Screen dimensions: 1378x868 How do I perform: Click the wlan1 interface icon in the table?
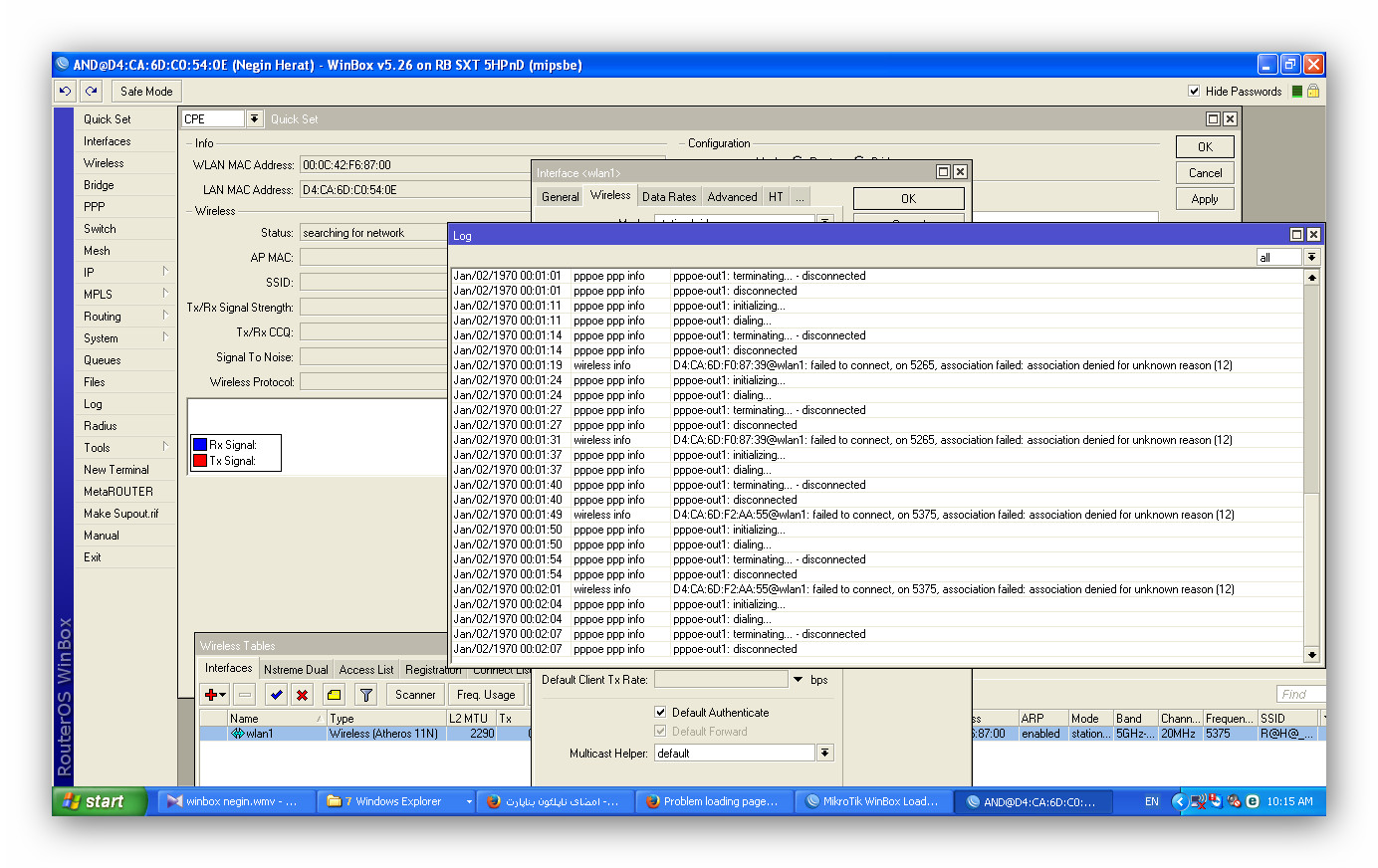point(237,734)
